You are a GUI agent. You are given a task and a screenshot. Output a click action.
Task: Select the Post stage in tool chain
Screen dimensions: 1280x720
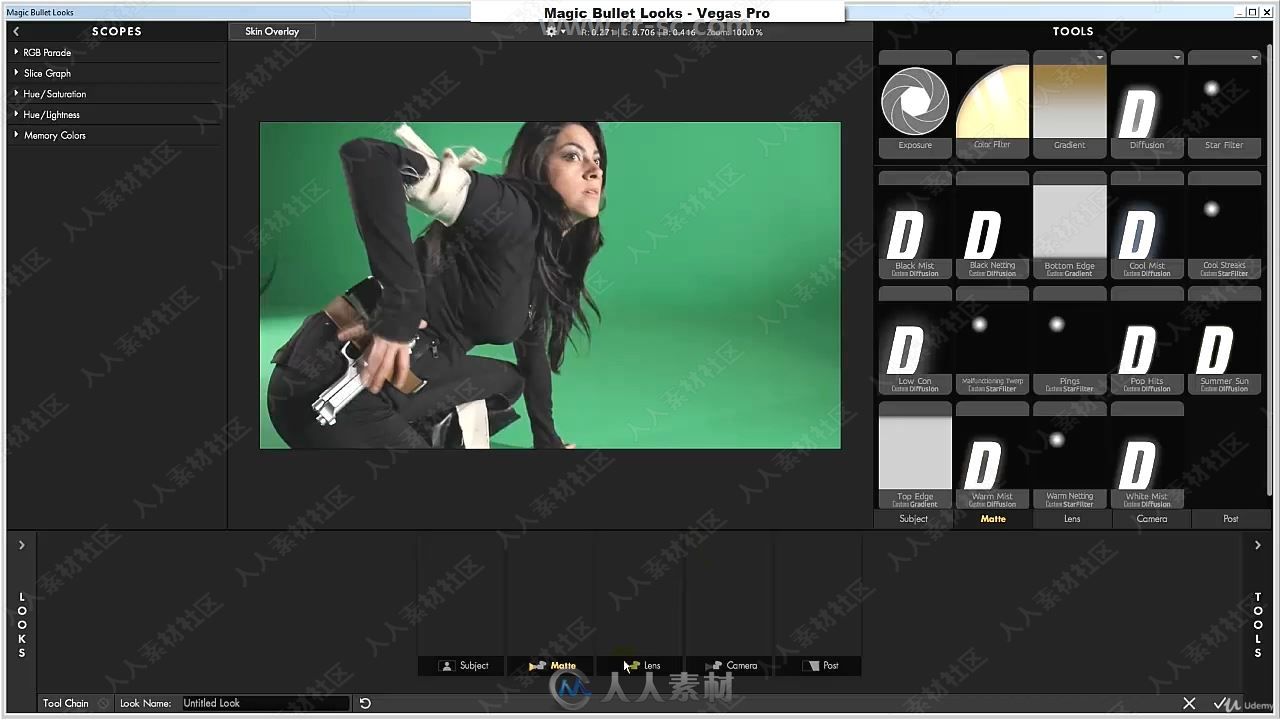(818, 665)
